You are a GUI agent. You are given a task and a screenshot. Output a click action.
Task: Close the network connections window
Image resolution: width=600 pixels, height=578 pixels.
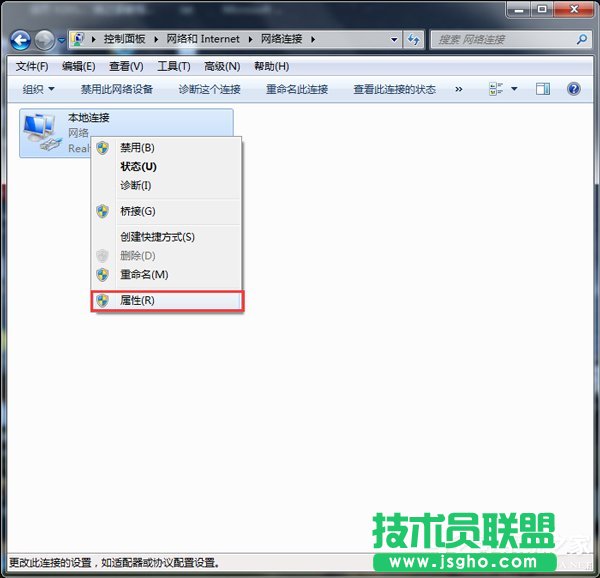click(574, 9)
